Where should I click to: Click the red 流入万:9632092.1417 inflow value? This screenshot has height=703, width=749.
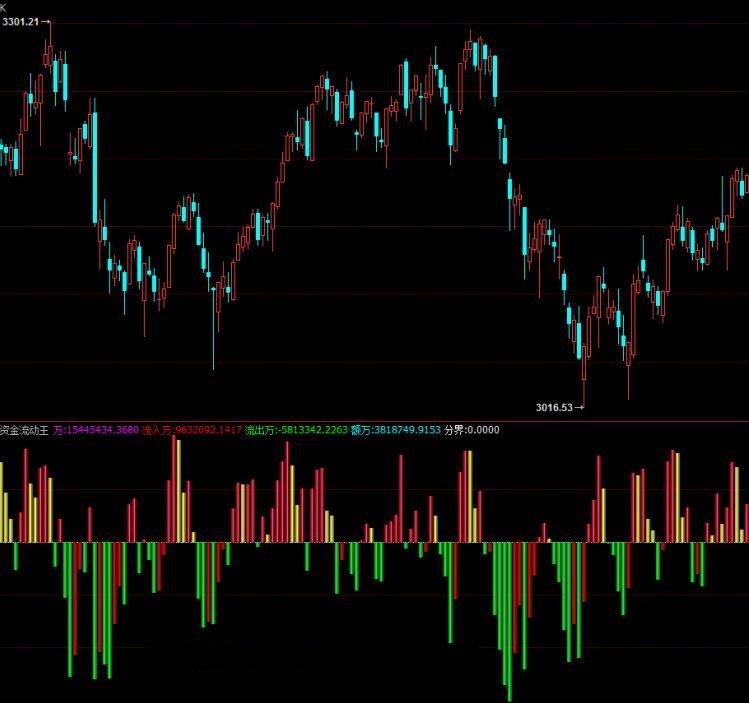coord(192,430)
